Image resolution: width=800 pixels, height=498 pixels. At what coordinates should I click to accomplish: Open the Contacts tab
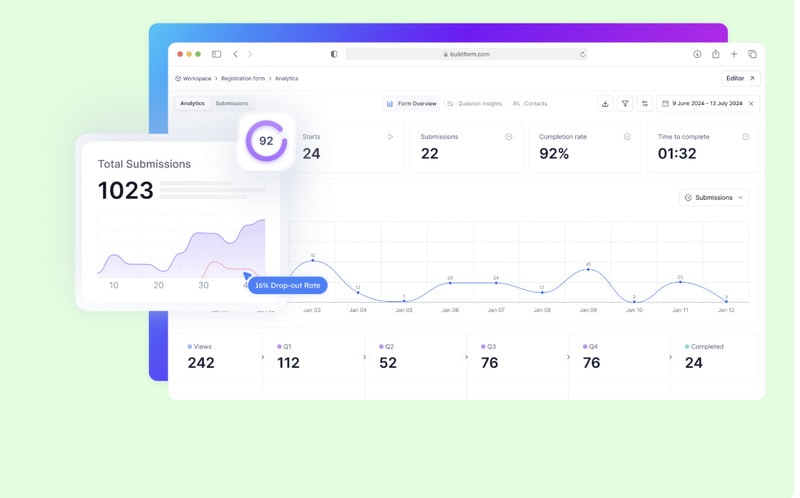pyautogui.click(x=530, y=103)
